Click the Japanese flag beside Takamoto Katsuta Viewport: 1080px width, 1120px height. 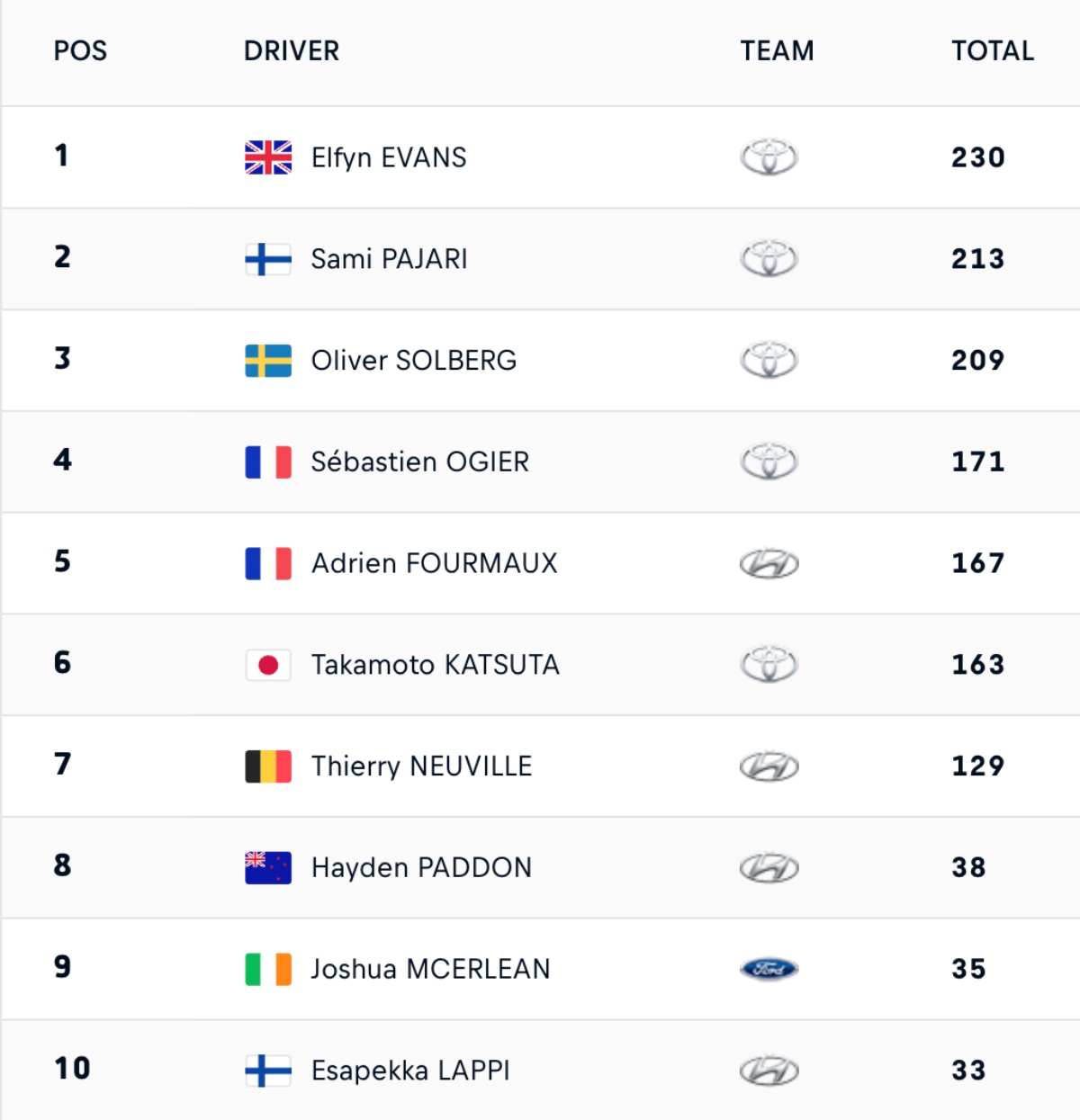[x=268, y=665]
